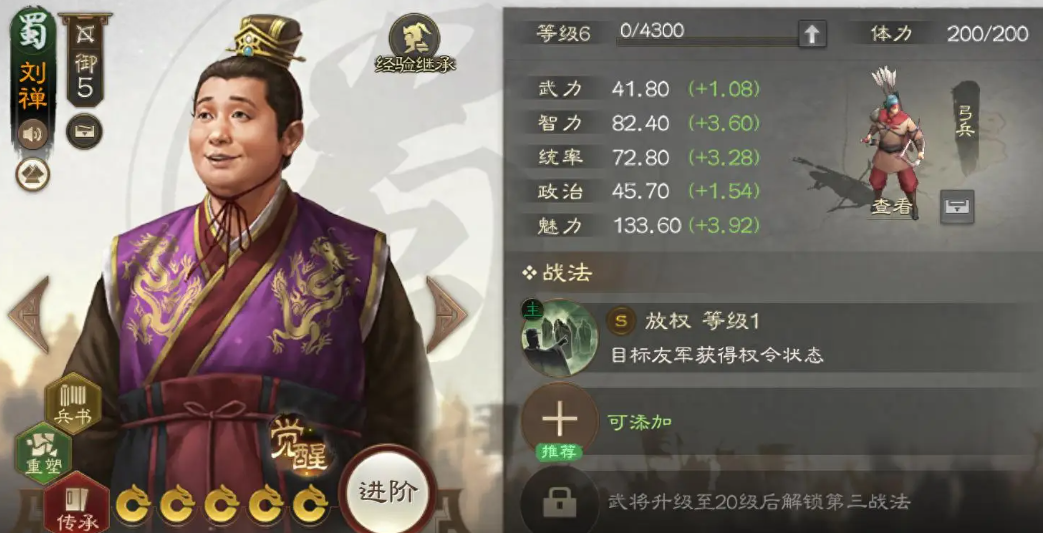Tap the level-up arrow beside experience bar
1043x533 pixels.
point(811,34)
